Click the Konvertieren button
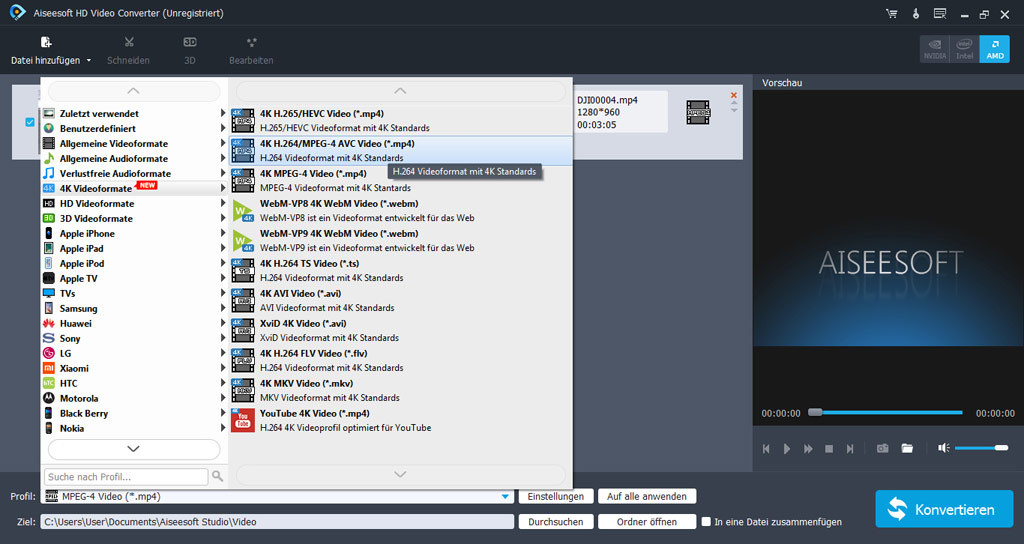The image size is (1024, 544). coord(943,509)
